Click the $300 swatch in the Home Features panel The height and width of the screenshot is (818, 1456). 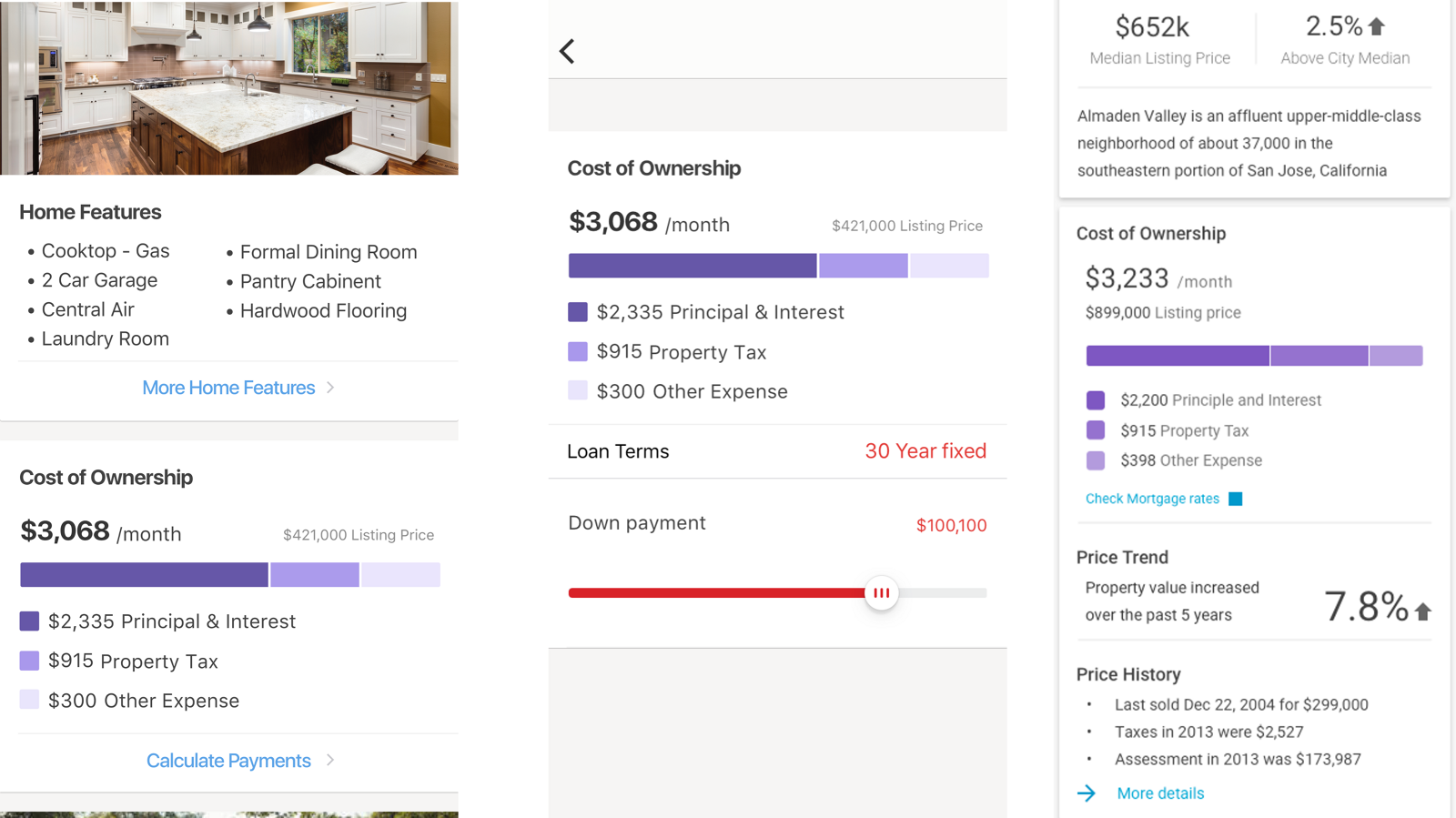[29, 700]
